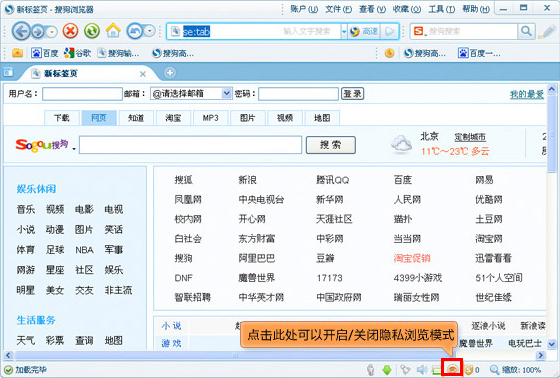Open the favorites folder icon on bookmark bar

click(x=17, y=53)
